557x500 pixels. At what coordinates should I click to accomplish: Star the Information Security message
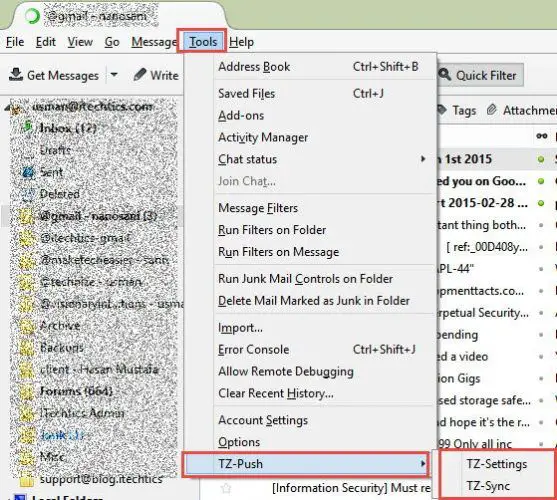pos(226,489)
